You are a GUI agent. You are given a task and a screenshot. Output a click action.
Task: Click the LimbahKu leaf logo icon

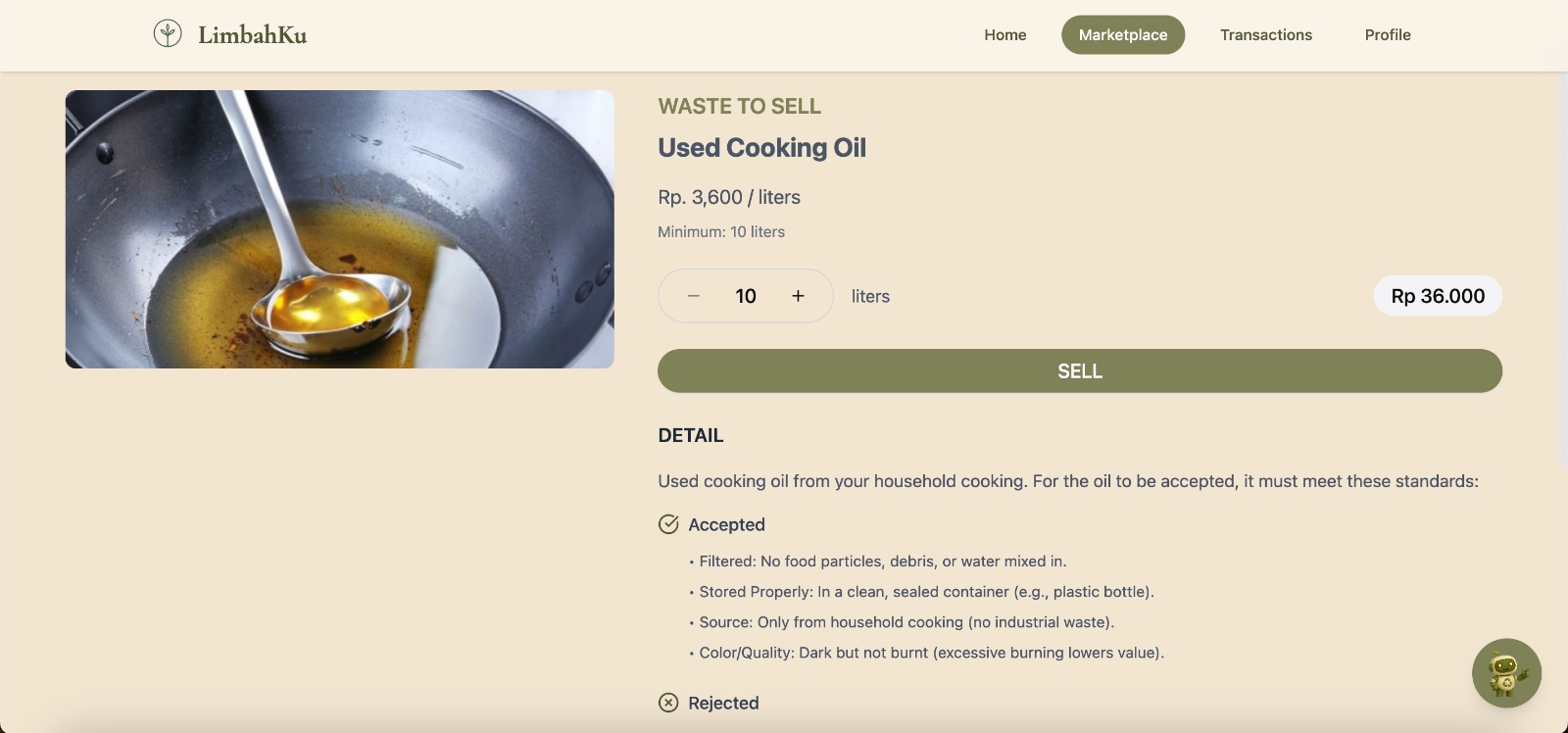tap(168, 33)
